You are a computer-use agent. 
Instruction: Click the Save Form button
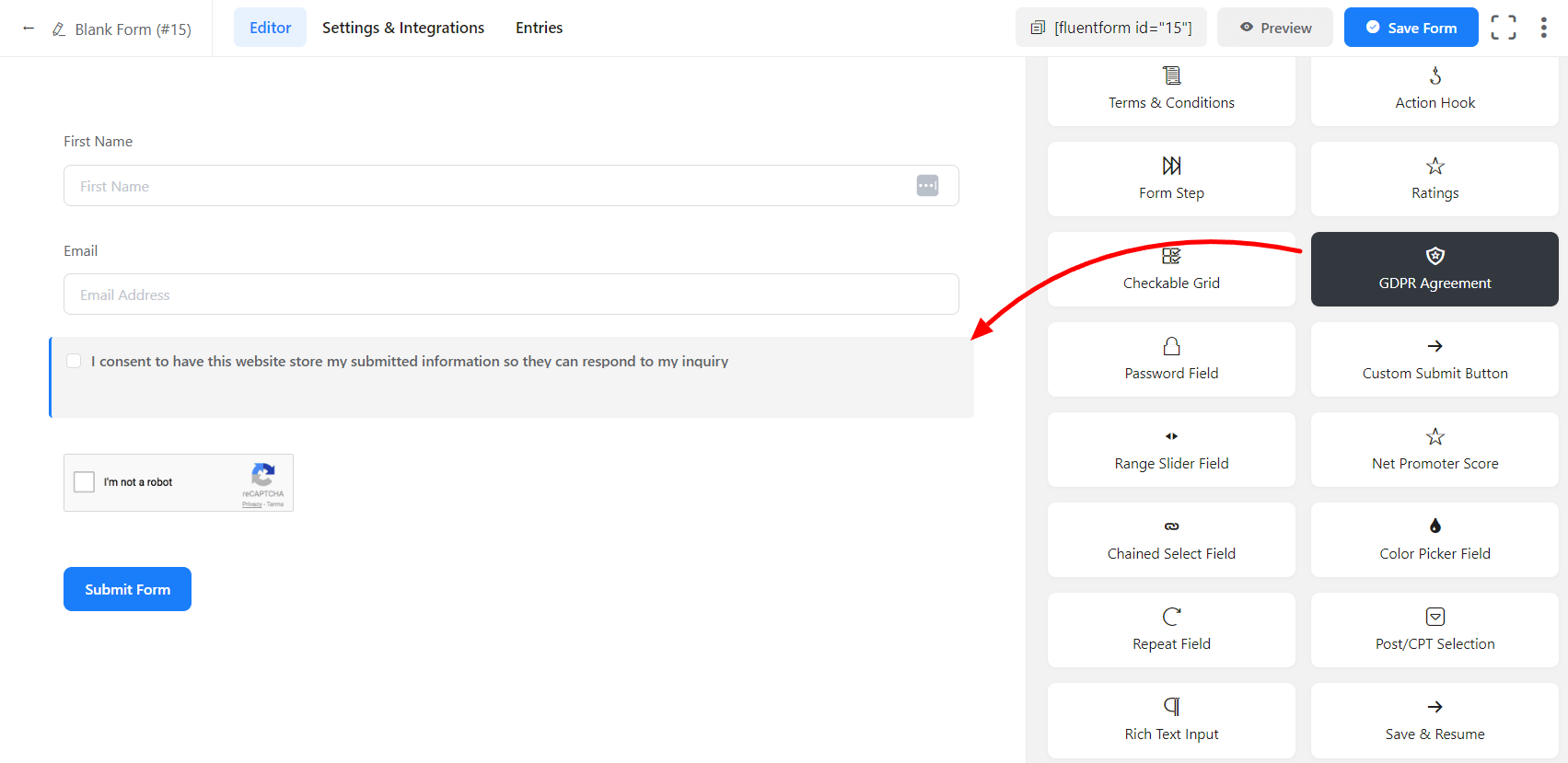pos(1411,28)
